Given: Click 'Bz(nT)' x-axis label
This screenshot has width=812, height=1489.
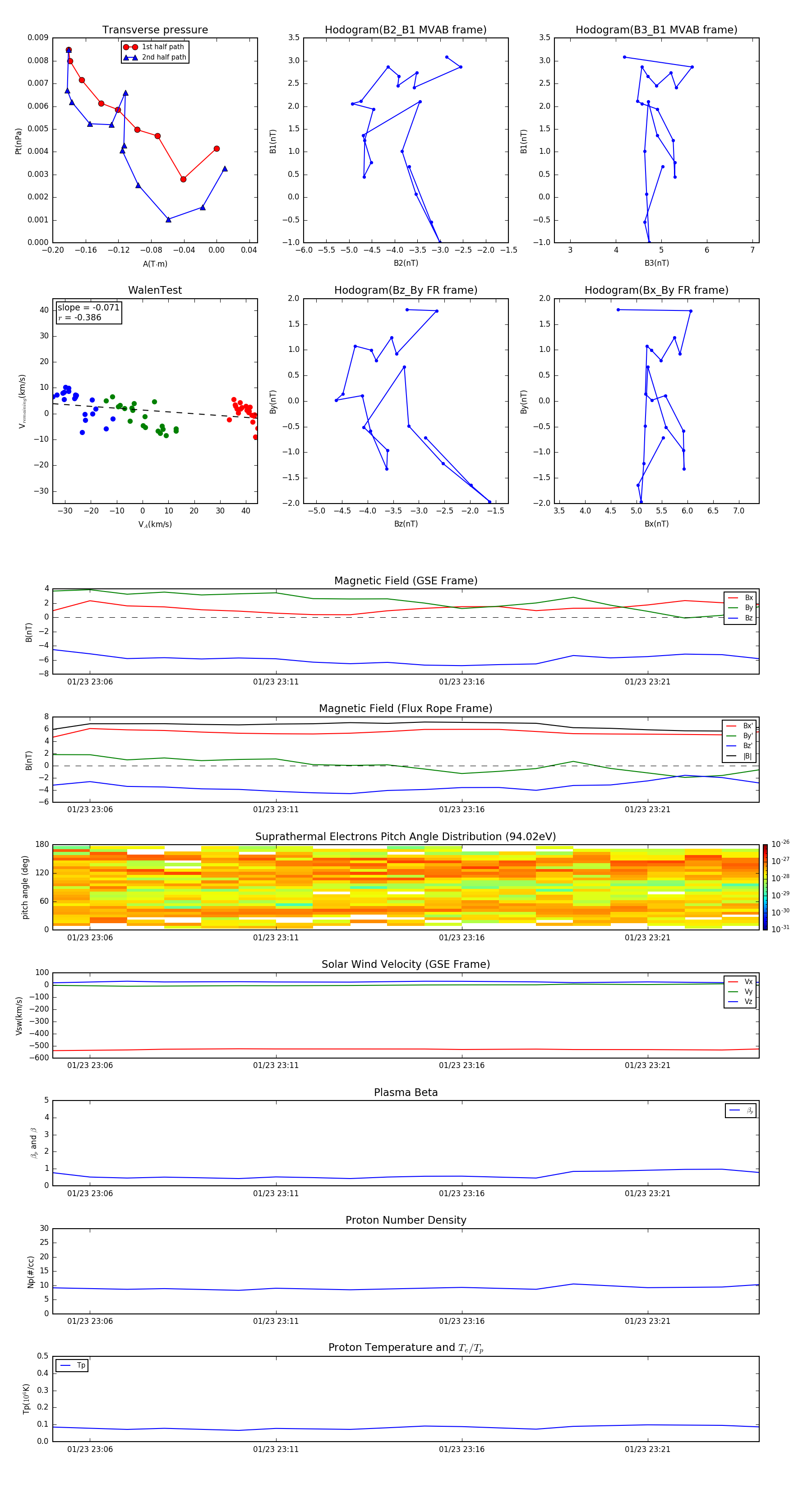Looking at the screenshot, I should click(x=406, y=524).
